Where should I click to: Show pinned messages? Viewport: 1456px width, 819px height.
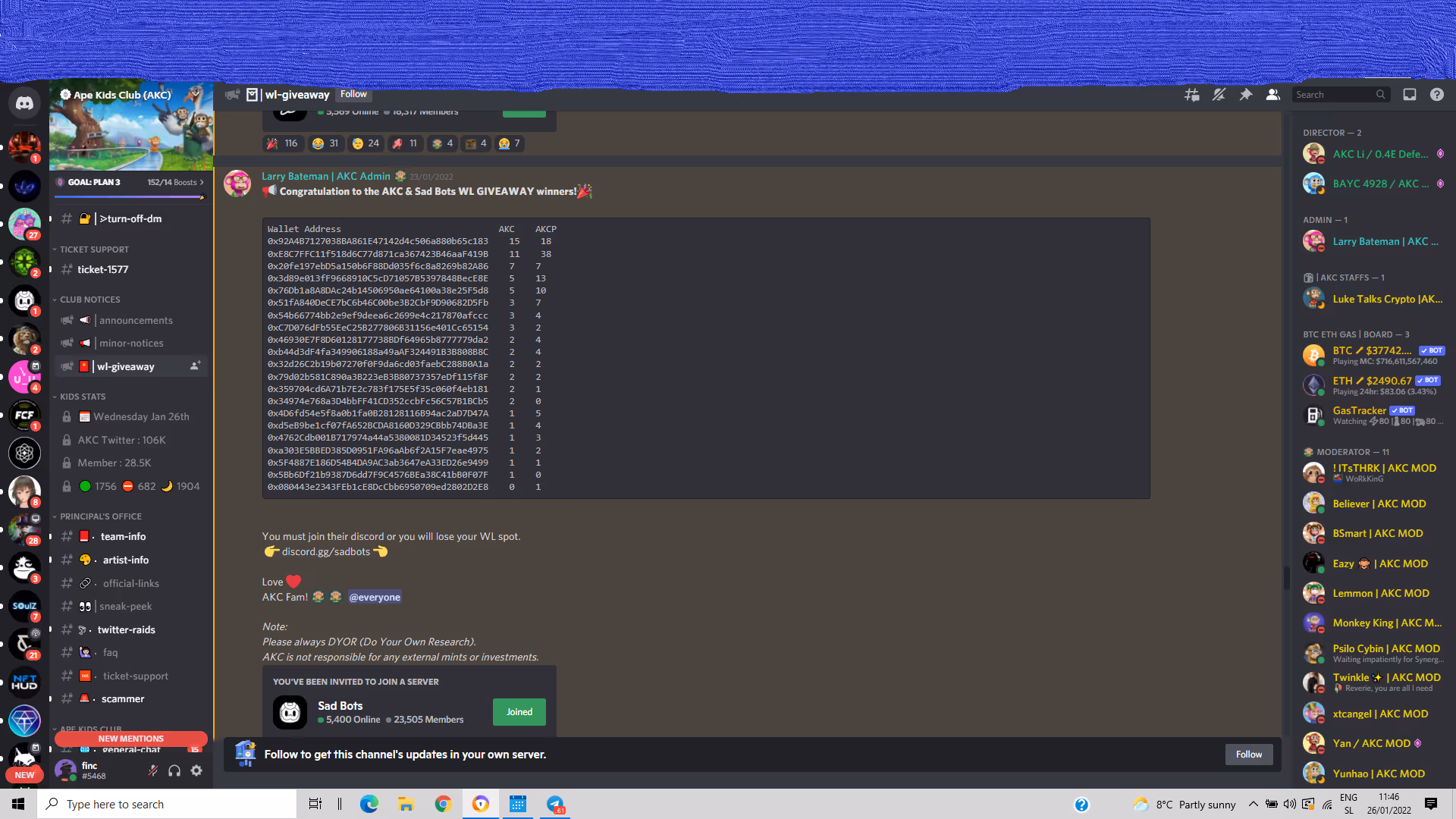click(1246, 95)
